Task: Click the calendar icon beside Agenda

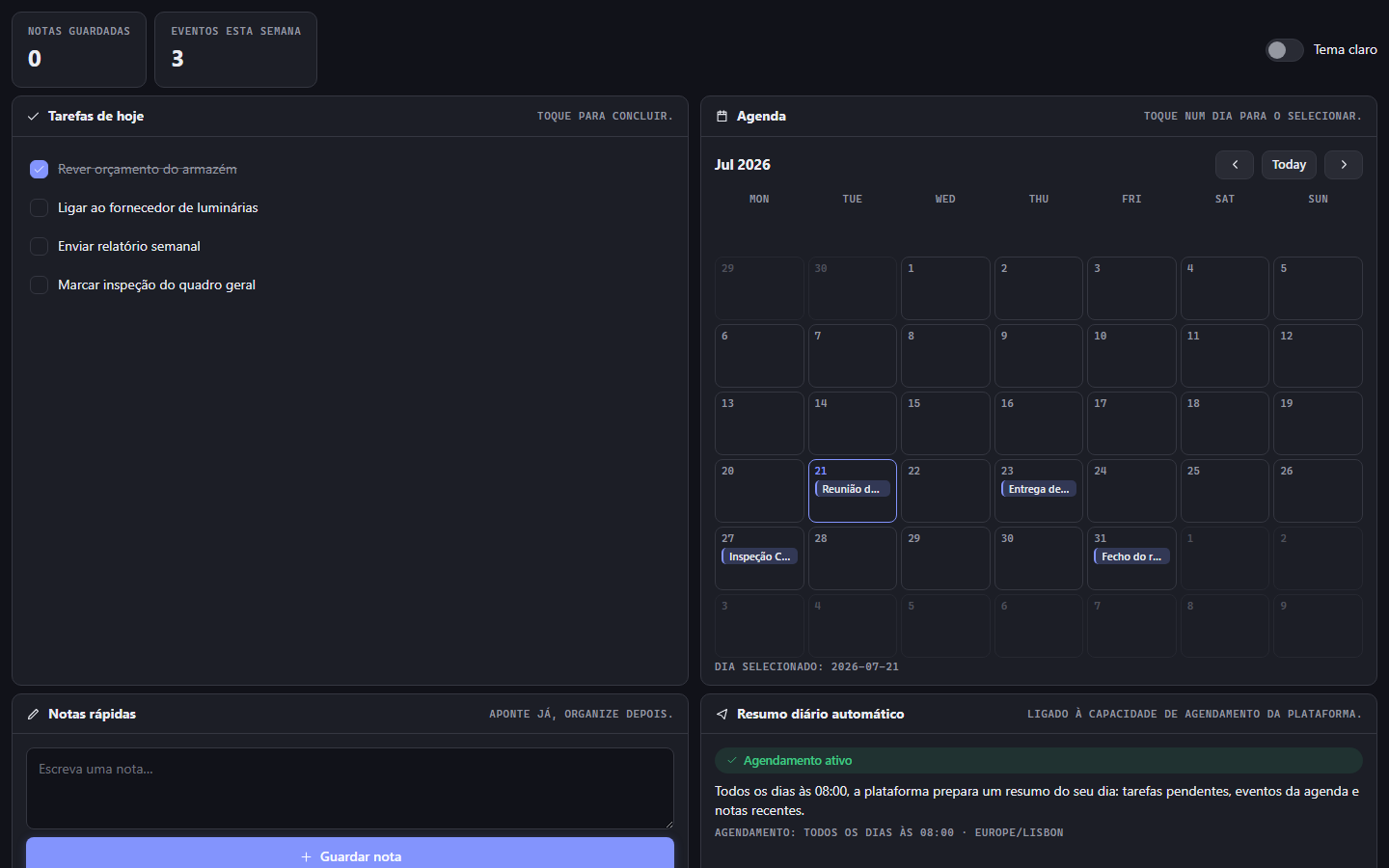Action: (x=722, y=117)
